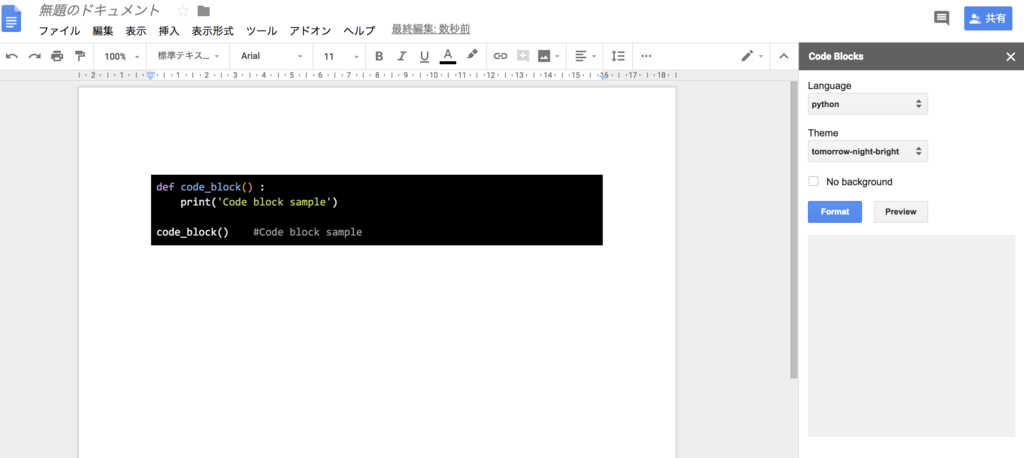Open Theme dropdown tomorrow-night-bright
Viewport: 1024px width, 458px height.
pos(867,151)
